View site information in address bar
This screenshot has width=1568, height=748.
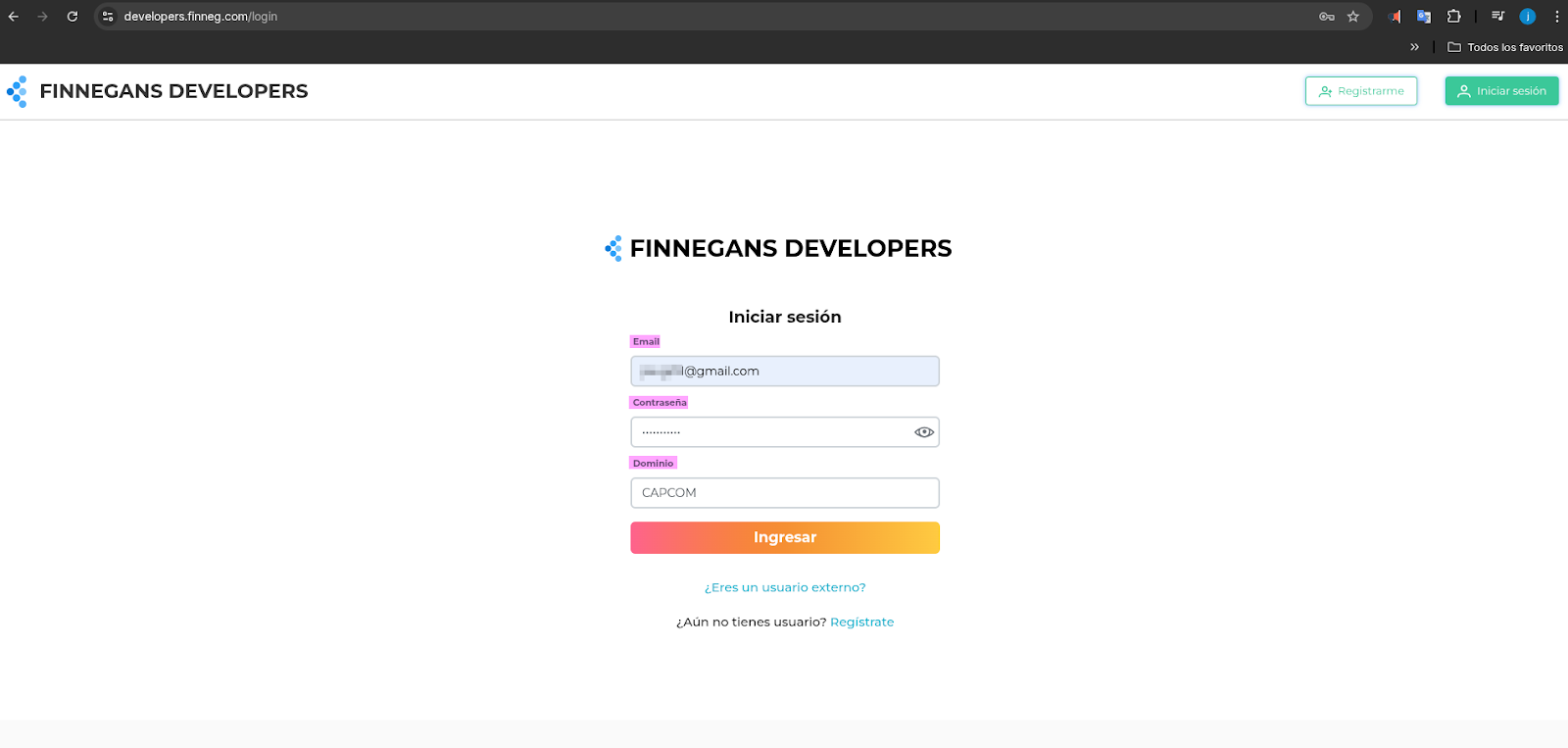pos(108,17)
